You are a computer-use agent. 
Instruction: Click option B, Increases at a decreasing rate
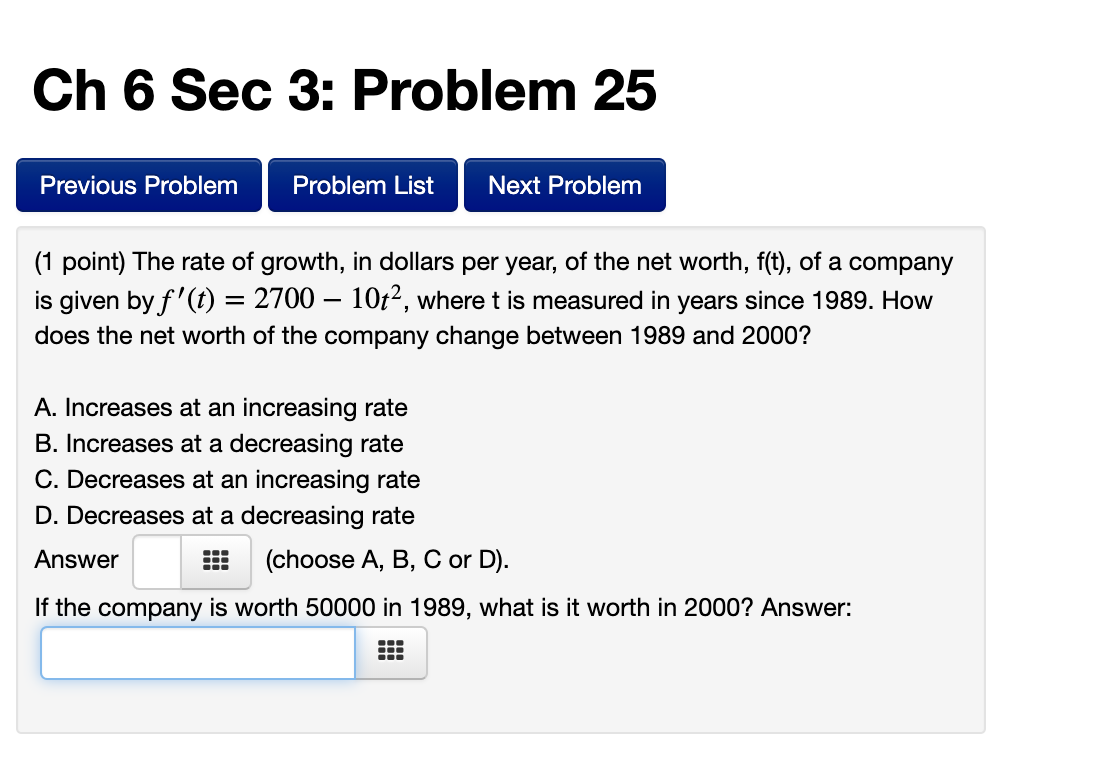click(x=219, y=443)
